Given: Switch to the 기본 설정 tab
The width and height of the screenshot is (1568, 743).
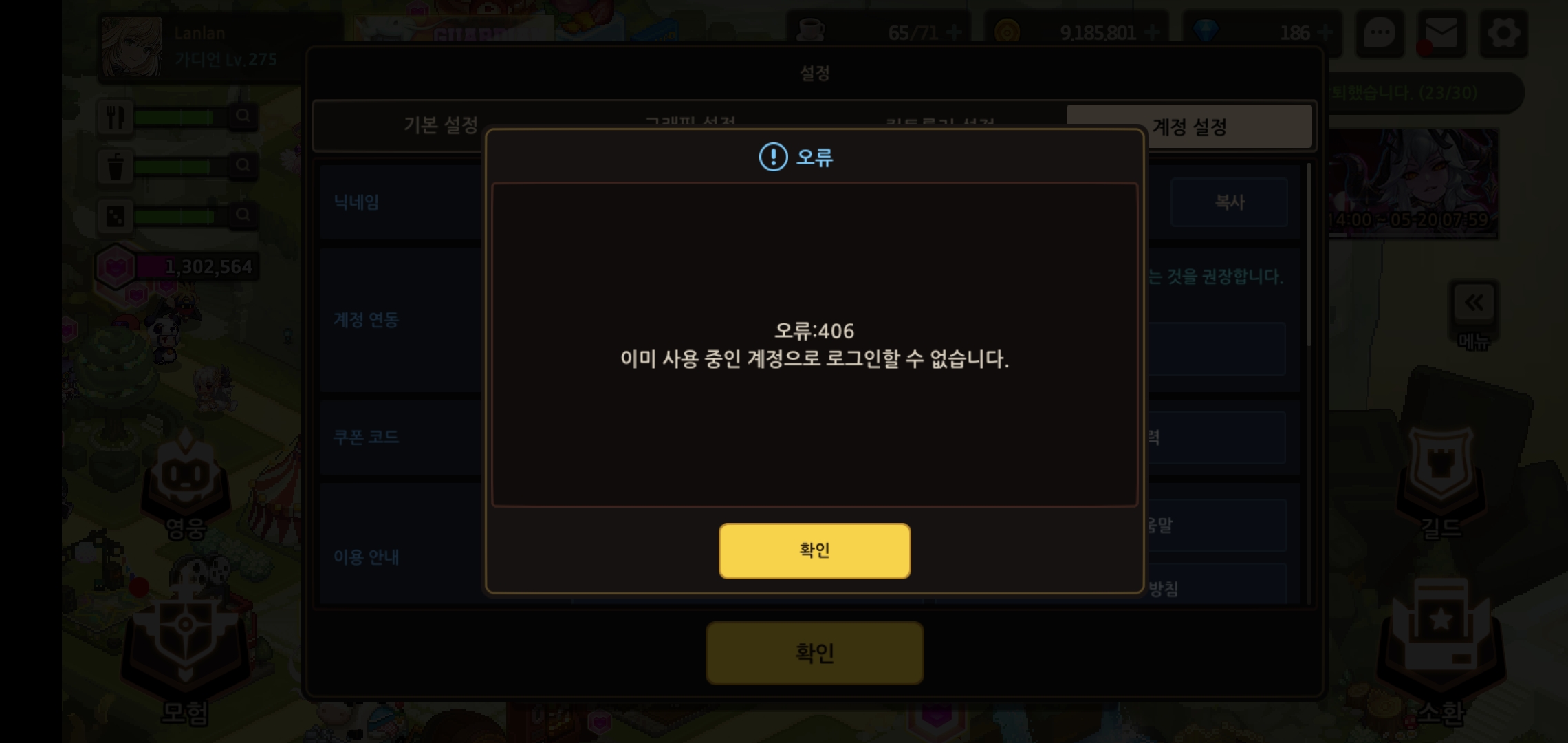Looking at the screenshot, I should point(440,125).
